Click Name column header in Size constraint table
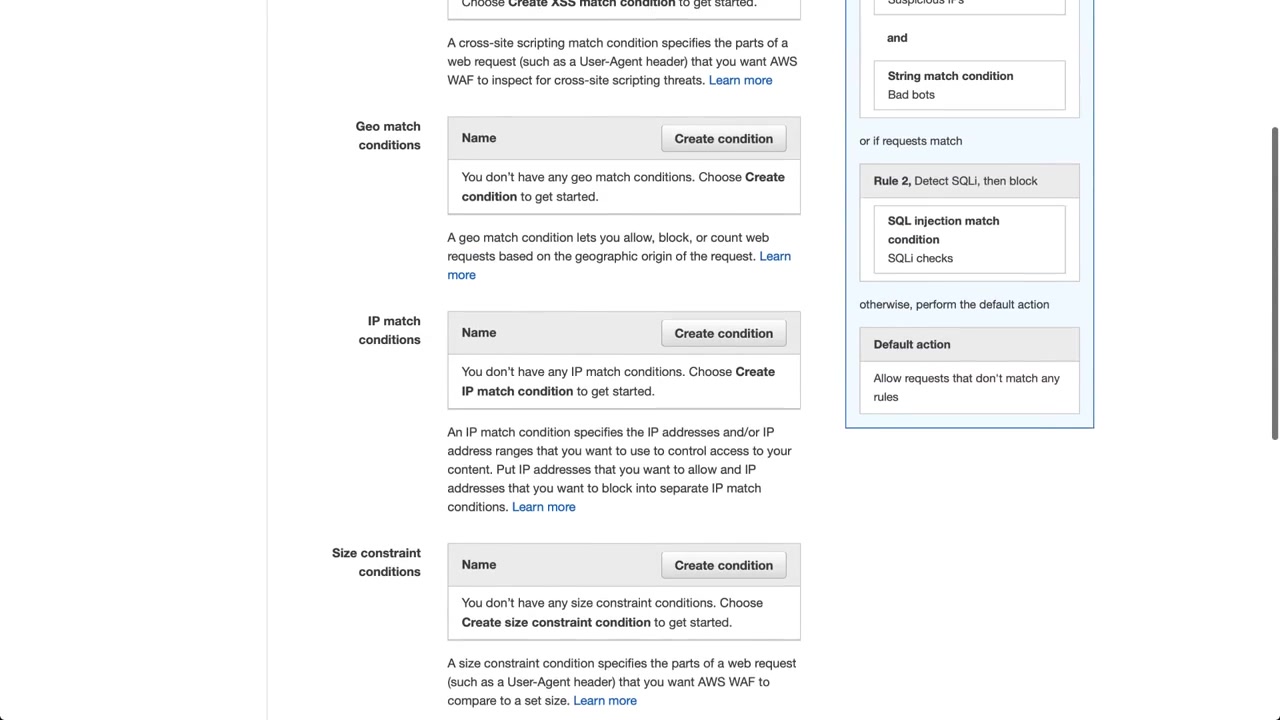This screenshot has width=1280, height=720. 479,565
